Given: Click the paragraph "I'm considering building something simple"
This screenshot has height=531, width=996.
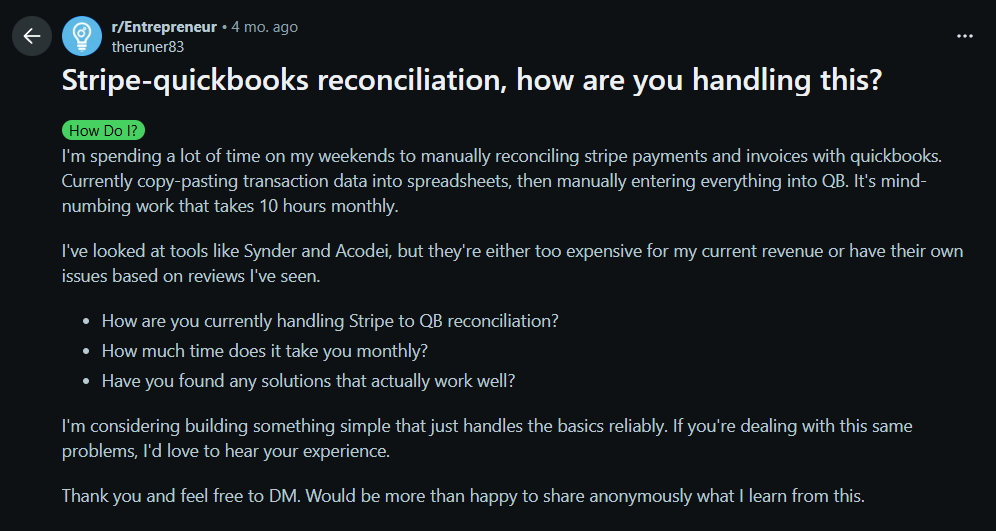Looking at the screenshot, I should point(487,438).
